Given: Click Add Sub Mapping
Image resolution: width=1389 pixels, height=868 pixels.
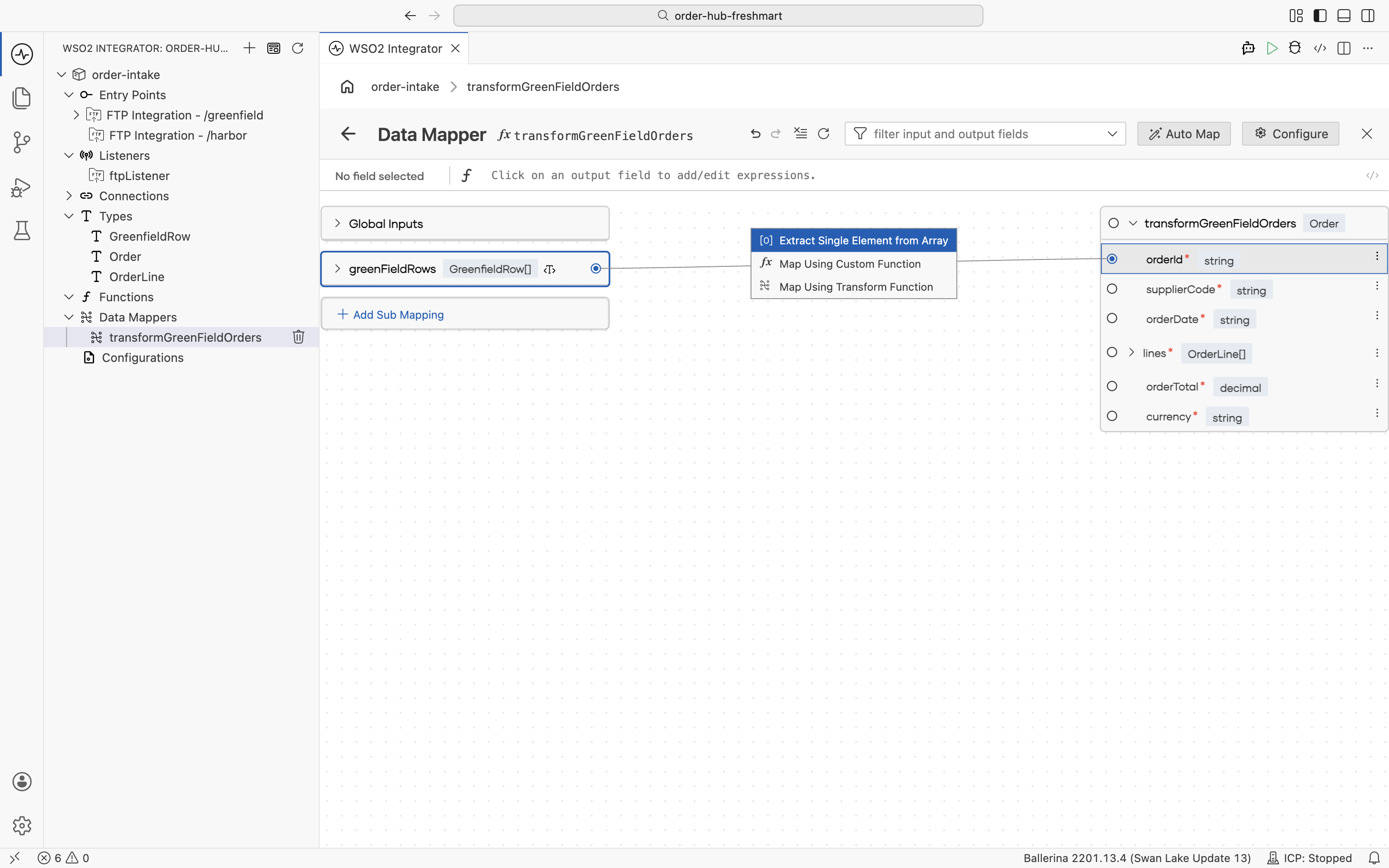Looking at the screenshot, I should 391,315.
